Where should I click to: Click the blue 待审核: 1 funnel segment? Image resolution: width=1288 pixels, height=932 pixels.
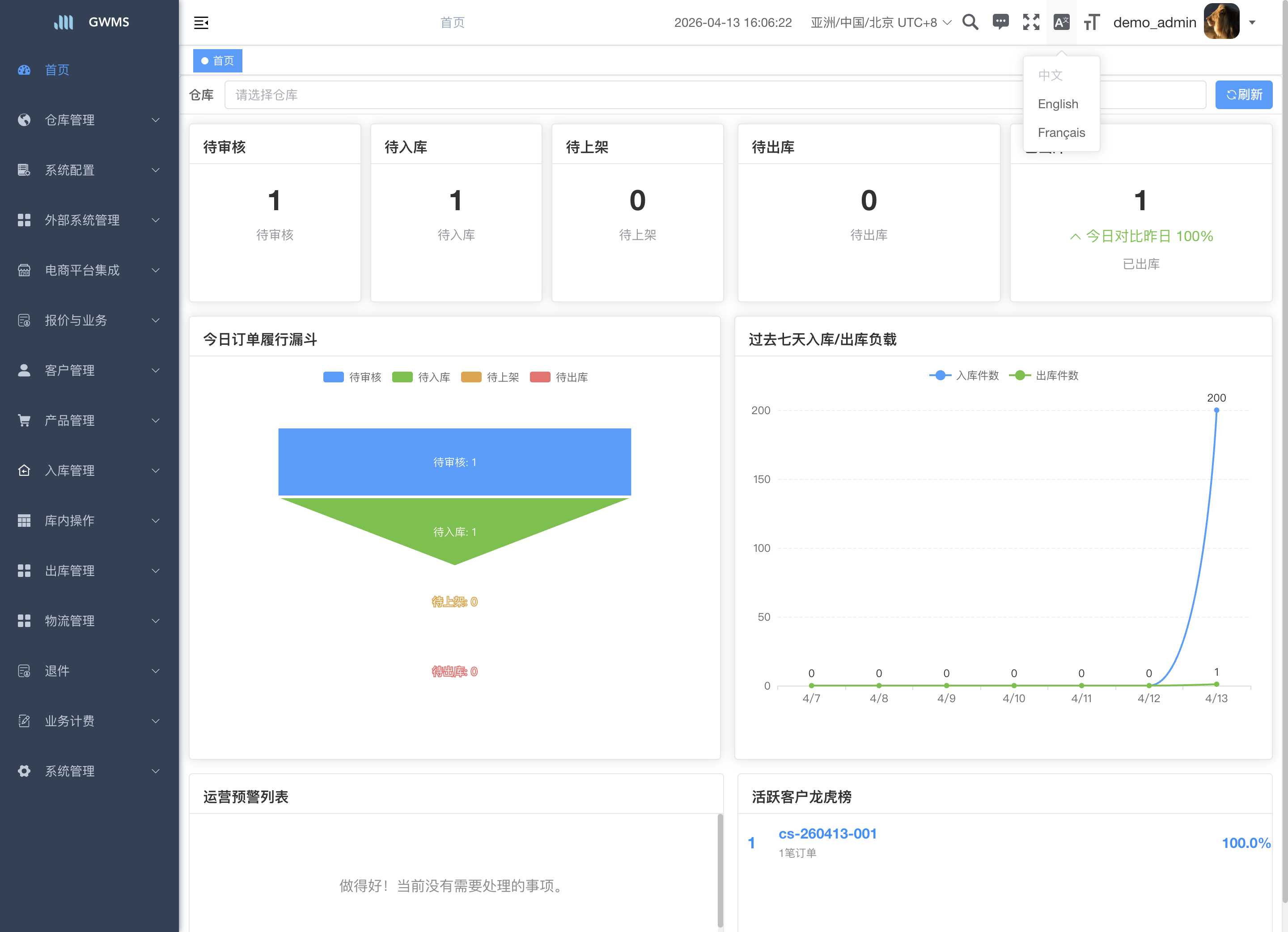pyautogui.click(x=454, y=462)
